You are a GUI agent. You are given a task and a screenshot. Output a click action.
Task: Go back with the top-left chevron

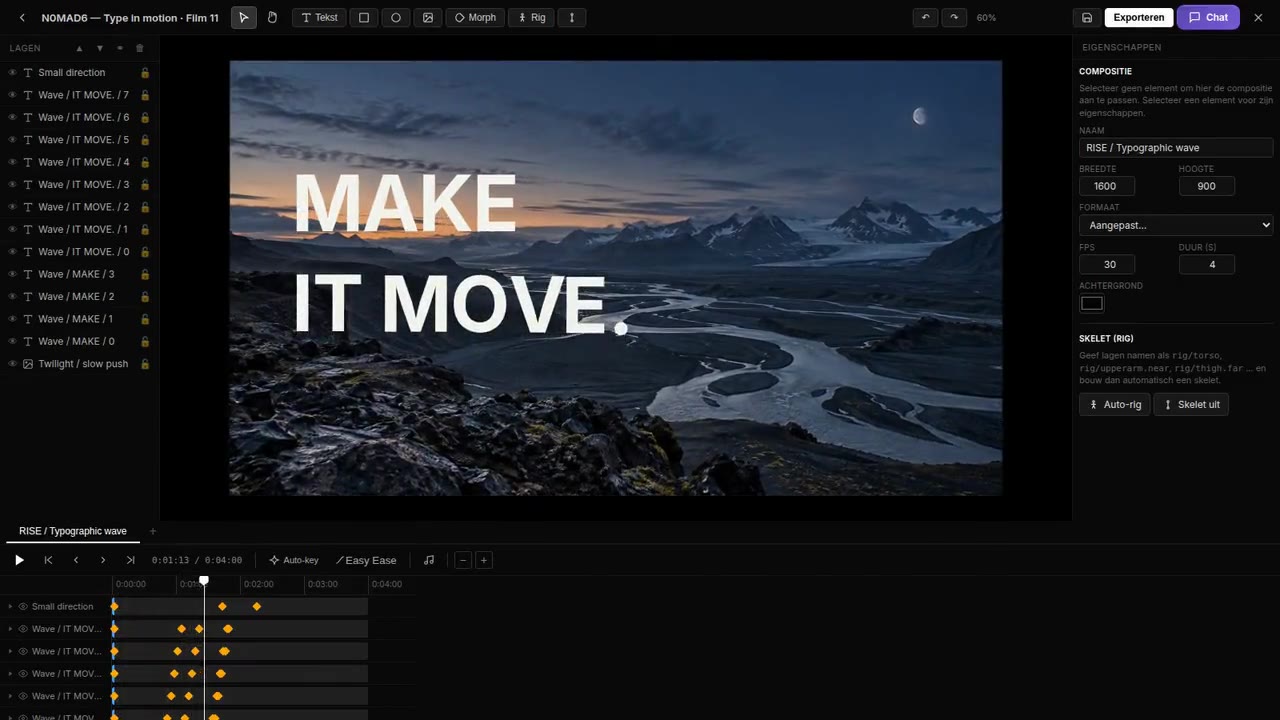[x=22, y=18]
